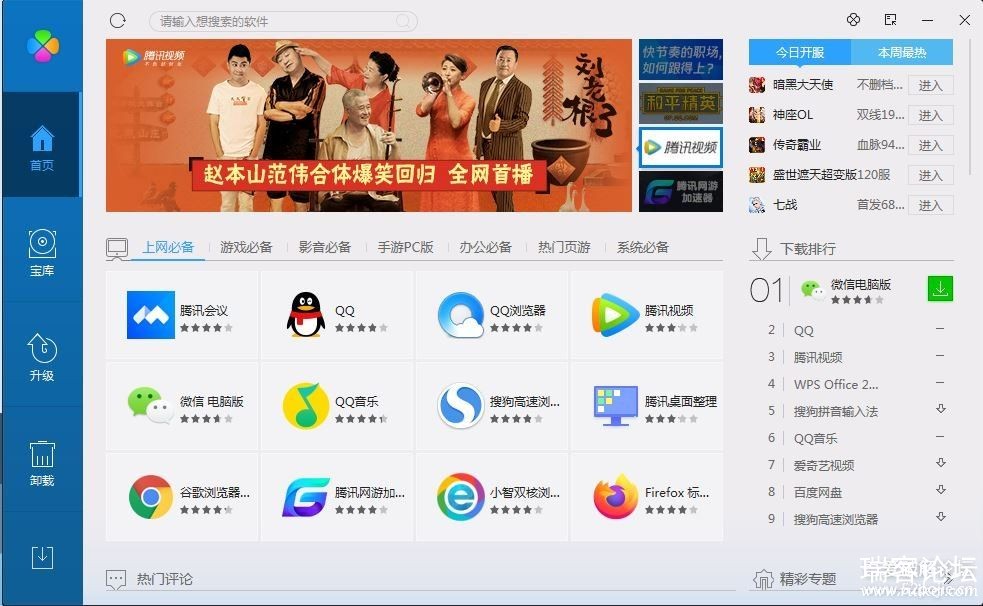983x606 pixels.
Task: Click 进入 button for 七战
Action: point(930,206)
